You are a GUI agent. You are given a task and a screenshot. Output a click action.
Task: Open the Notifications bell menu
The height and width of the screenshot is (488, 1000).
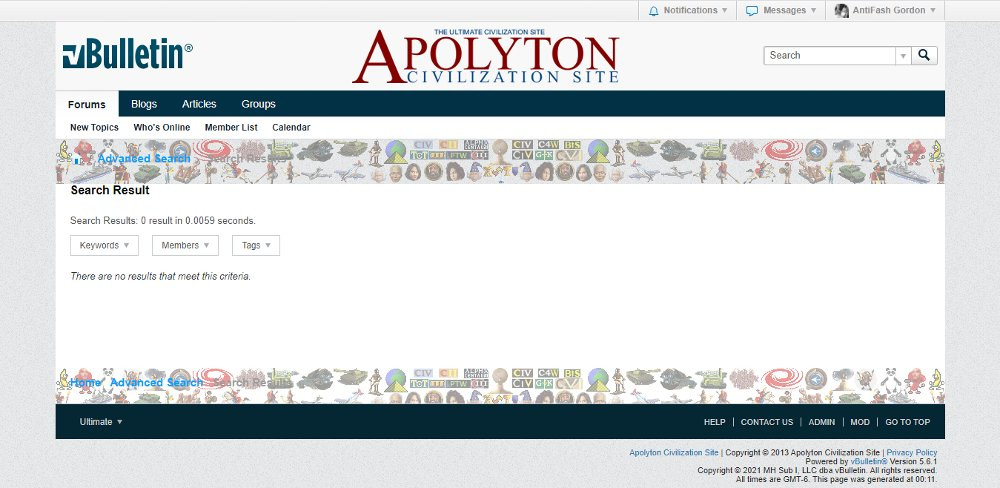click(x=688, y=10)
